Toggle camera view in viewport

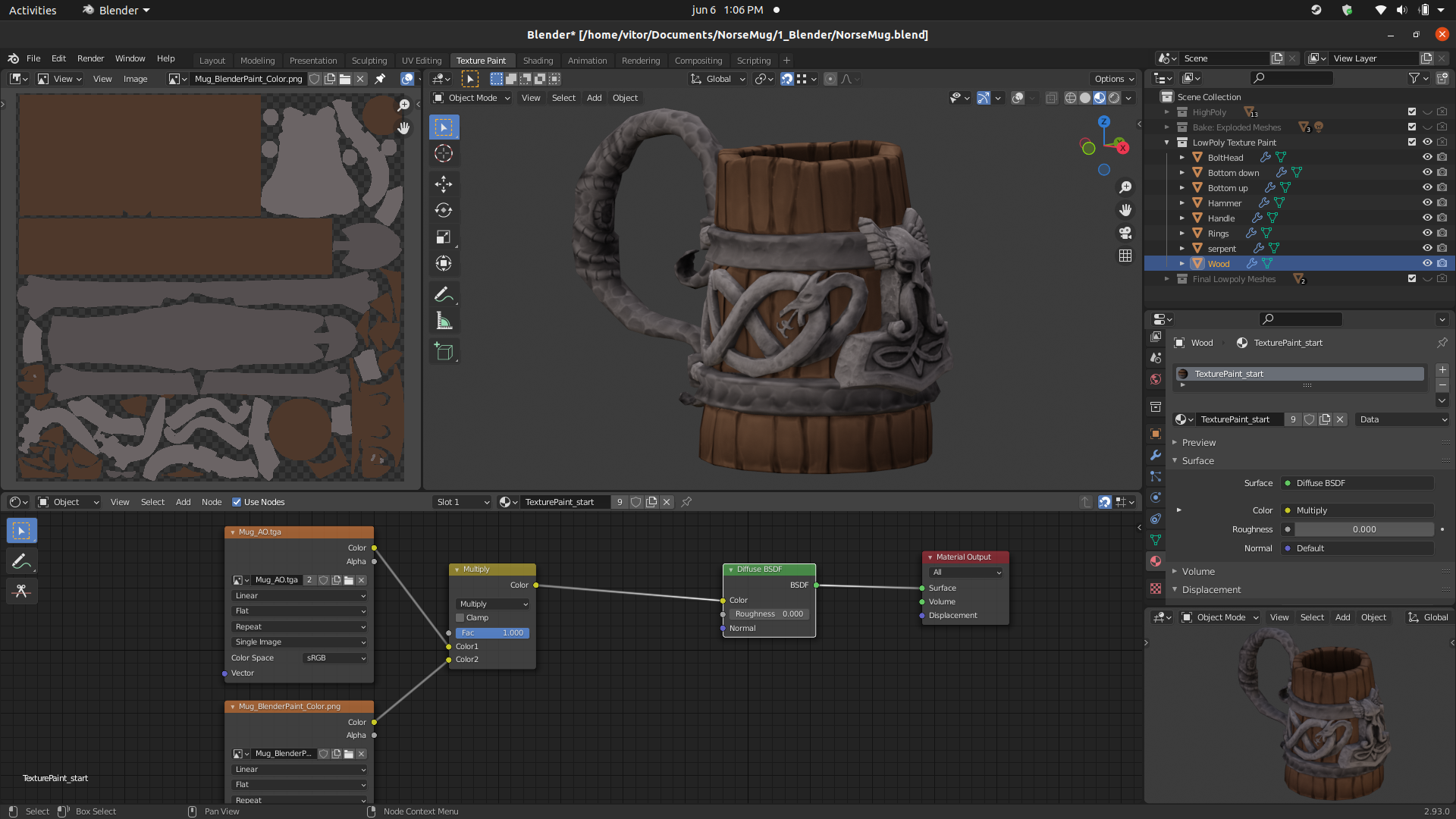coord(1125,233)
